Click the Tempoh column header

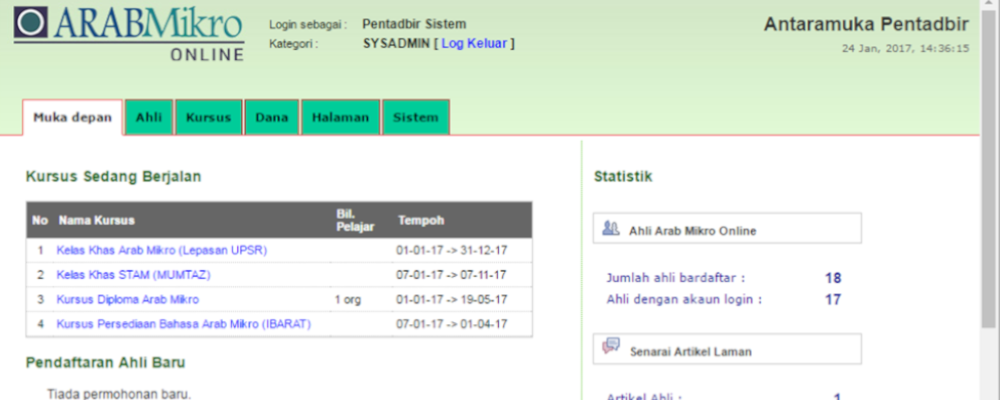[420, 220]
